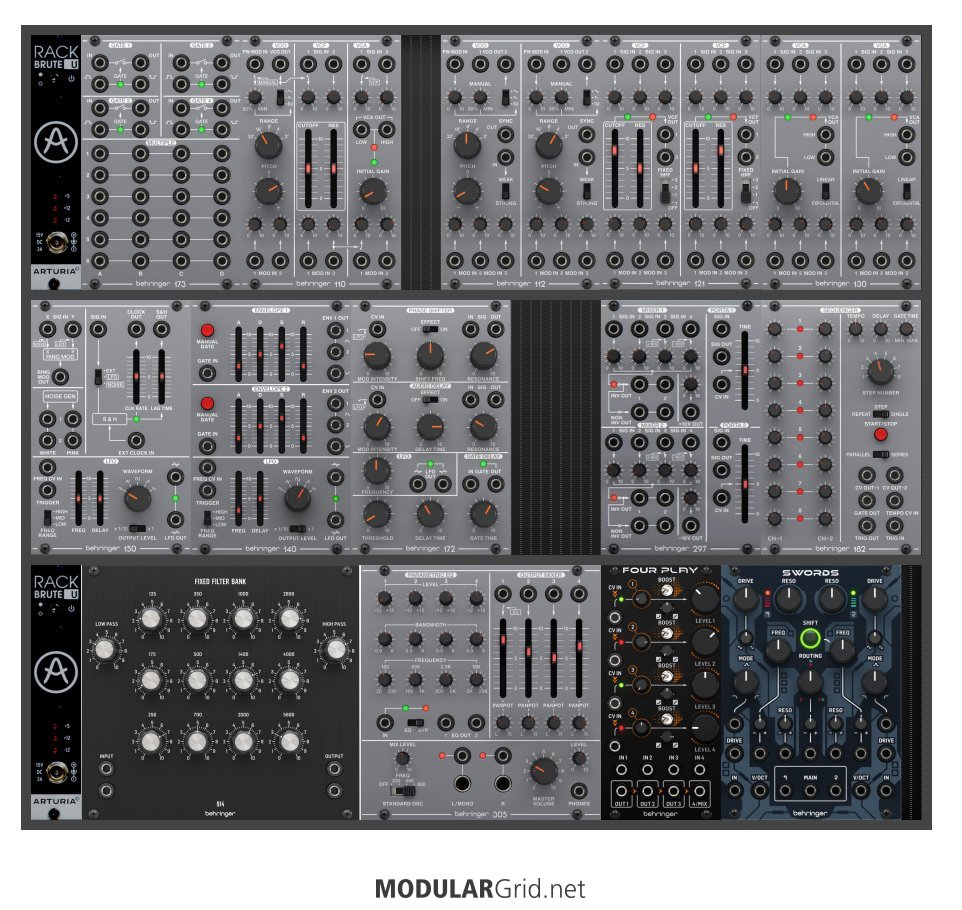This screenshot has height=910, width=962.
Task: Flip the Freq Range switch on module 140
Action: tap(207, 516)
